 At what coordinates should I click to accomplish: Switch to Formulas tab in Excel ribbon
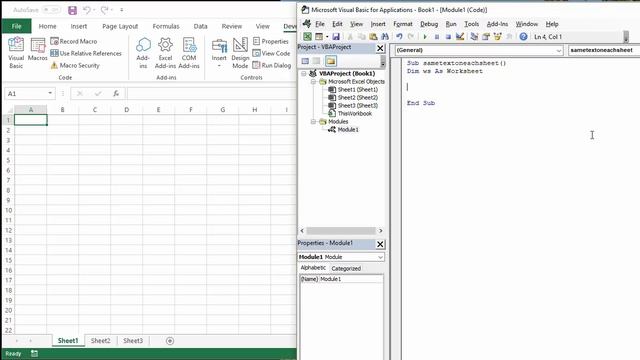(x=166, y=26)
